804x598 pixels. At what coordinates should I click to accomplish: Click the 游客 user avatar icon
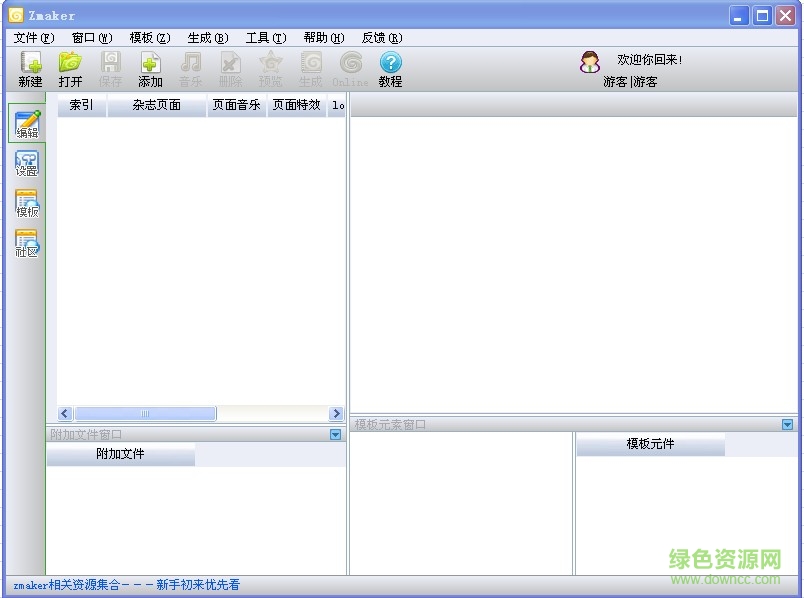(590, 62)
